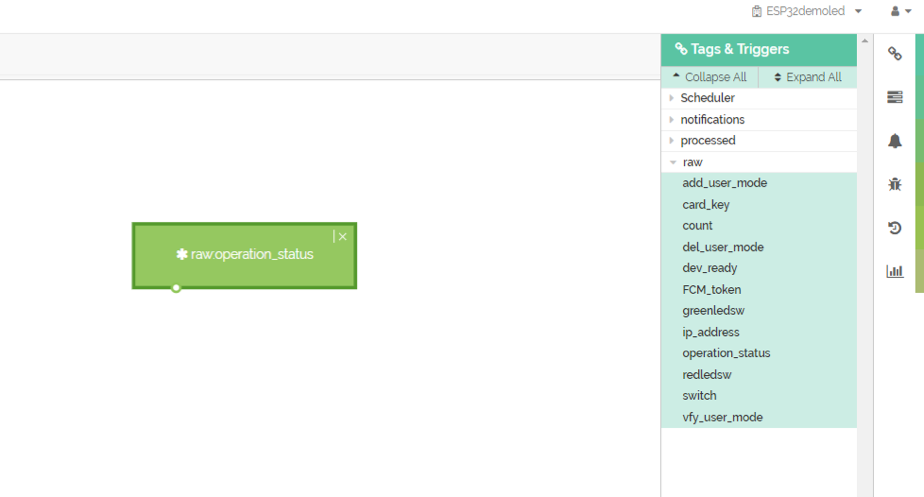Click Expand All button
924x497 pixels.
tap(807, 77)
